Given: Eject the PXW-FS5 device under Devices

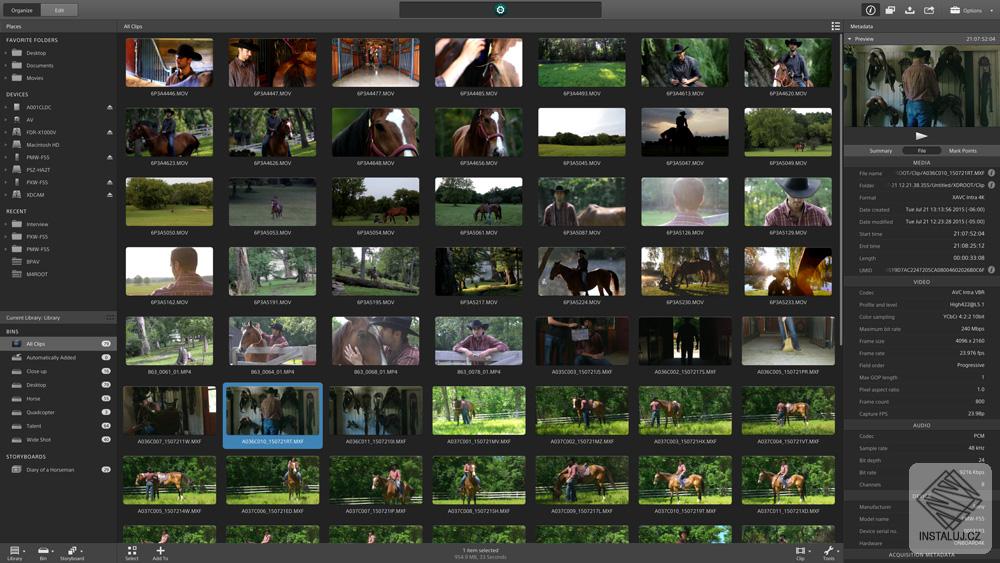Looking at the screenshot, I should pos(110,182).
